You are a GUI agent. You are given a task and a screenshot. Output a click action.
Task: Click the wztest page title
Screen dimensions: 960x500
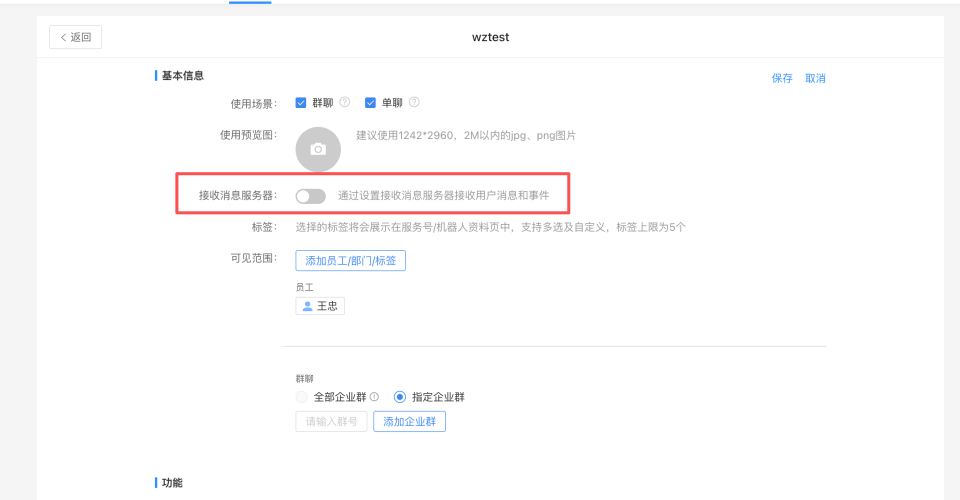tap(491, 38)
